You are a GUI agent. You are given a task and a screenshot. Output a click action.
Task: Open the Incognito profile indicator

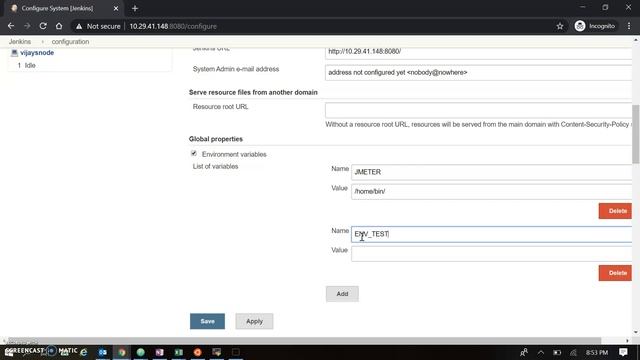point(595,26)
